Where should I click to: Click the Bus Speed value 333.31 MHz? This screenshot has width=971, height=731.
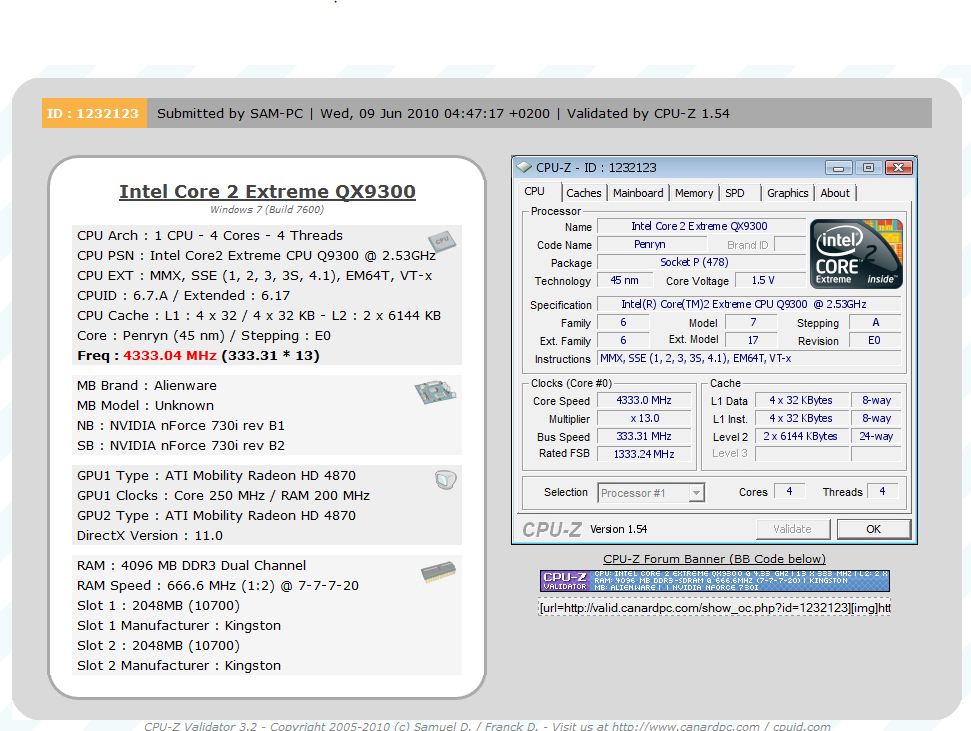[x=644, y=437]
